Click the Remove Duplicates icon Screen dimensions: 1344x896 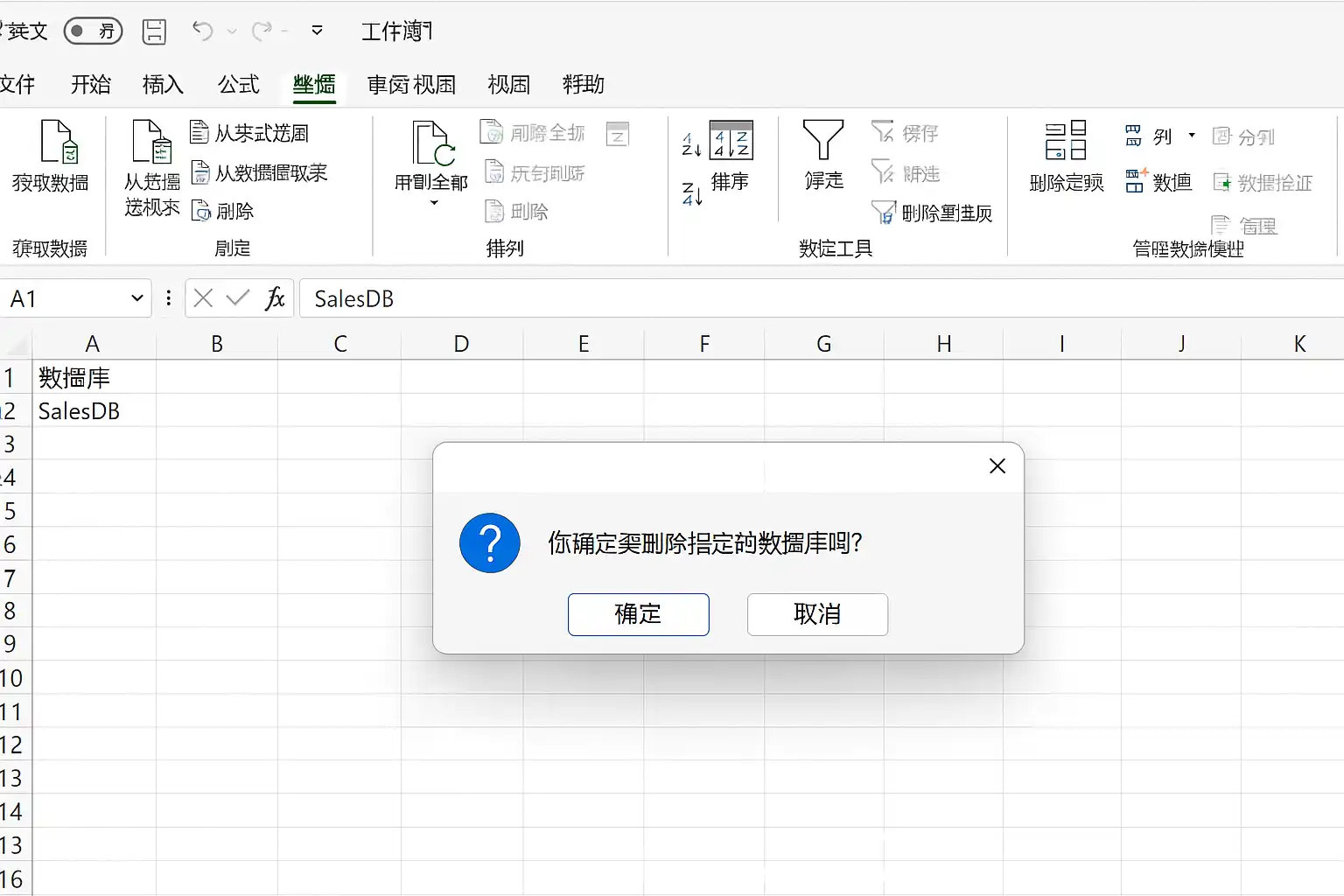[1066, 141]
